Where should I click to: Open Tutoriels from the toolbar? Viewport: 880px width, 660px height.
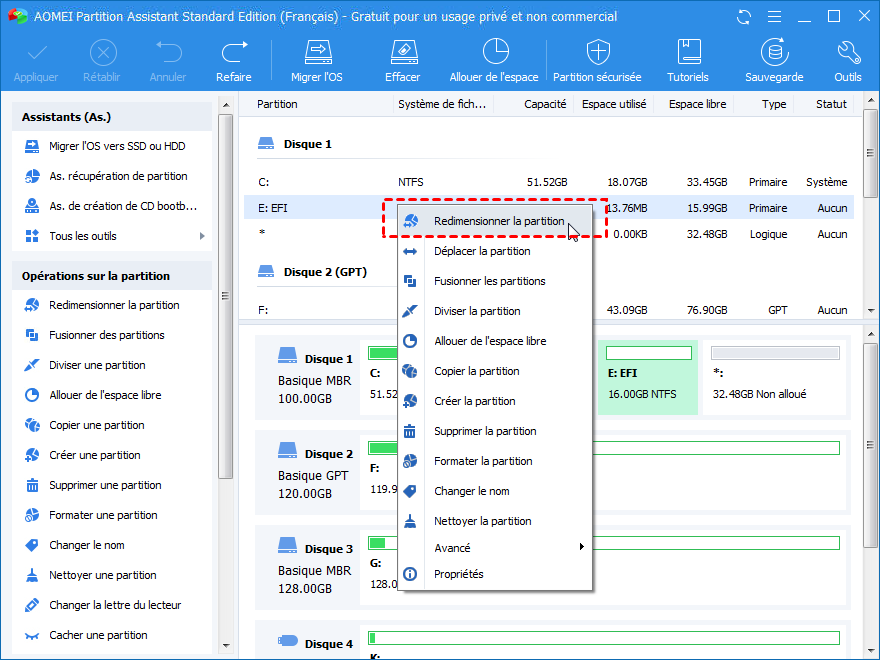point(688,53)
